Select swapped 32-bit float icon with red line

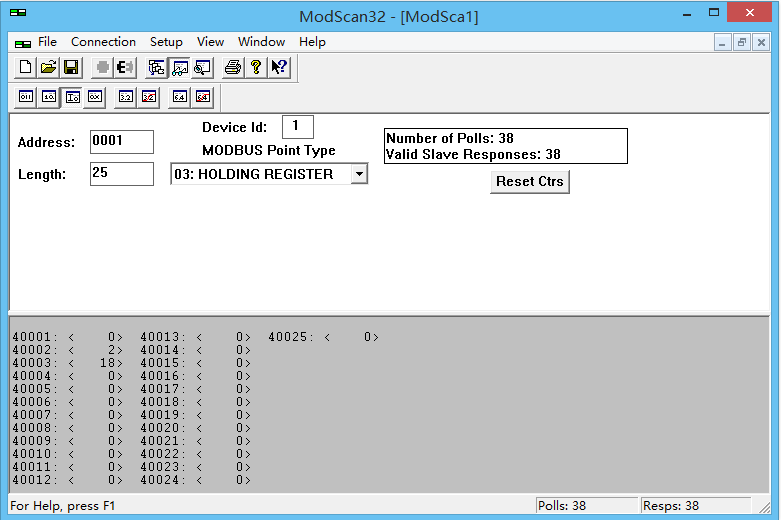(x=149, y=97)
